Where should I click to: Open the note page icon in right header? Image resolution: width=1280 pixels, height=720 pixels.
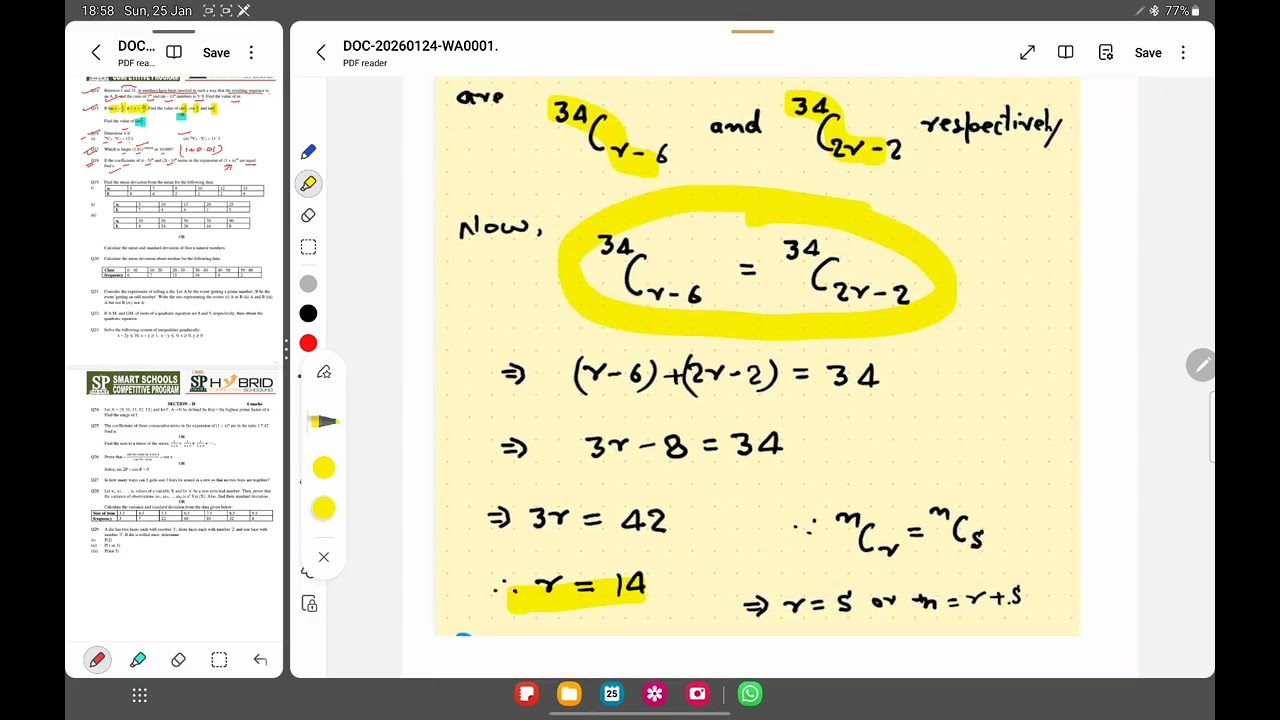point(1106,53)
